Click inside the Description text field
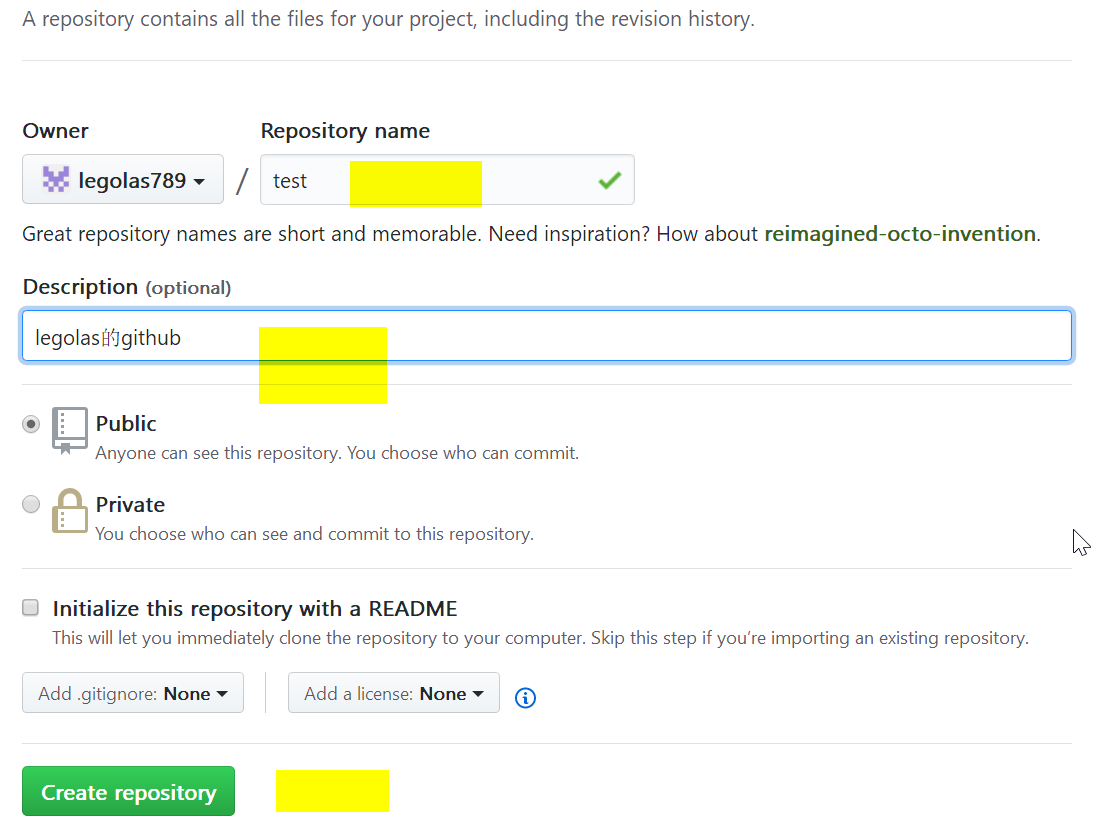The width and height of the screenshot is (1097, 824). [x=547, y=336]
